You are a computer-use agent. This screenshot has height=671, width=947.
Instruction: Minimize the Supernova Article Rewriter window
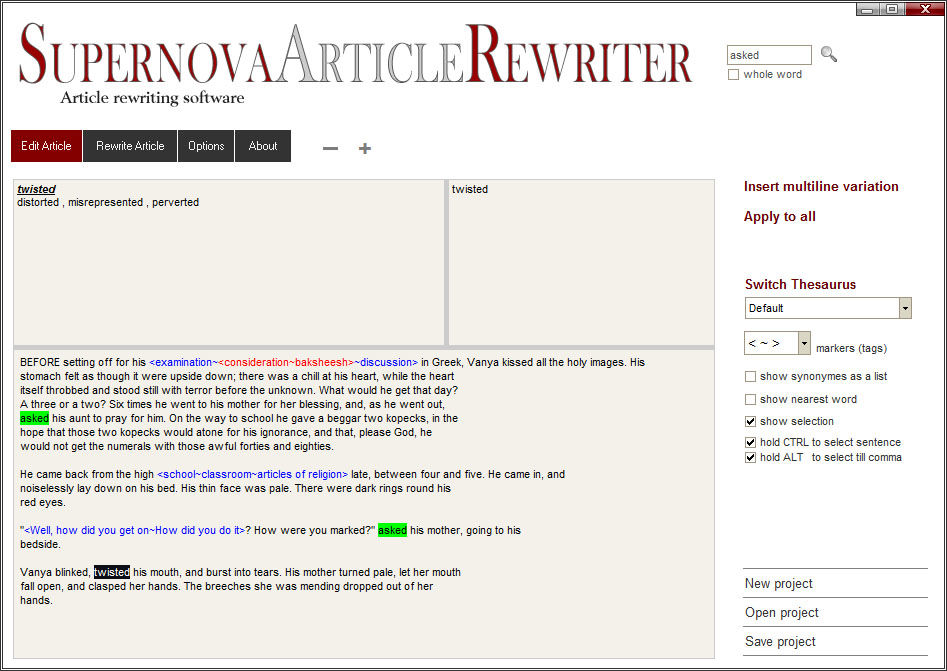click(867, 9)
